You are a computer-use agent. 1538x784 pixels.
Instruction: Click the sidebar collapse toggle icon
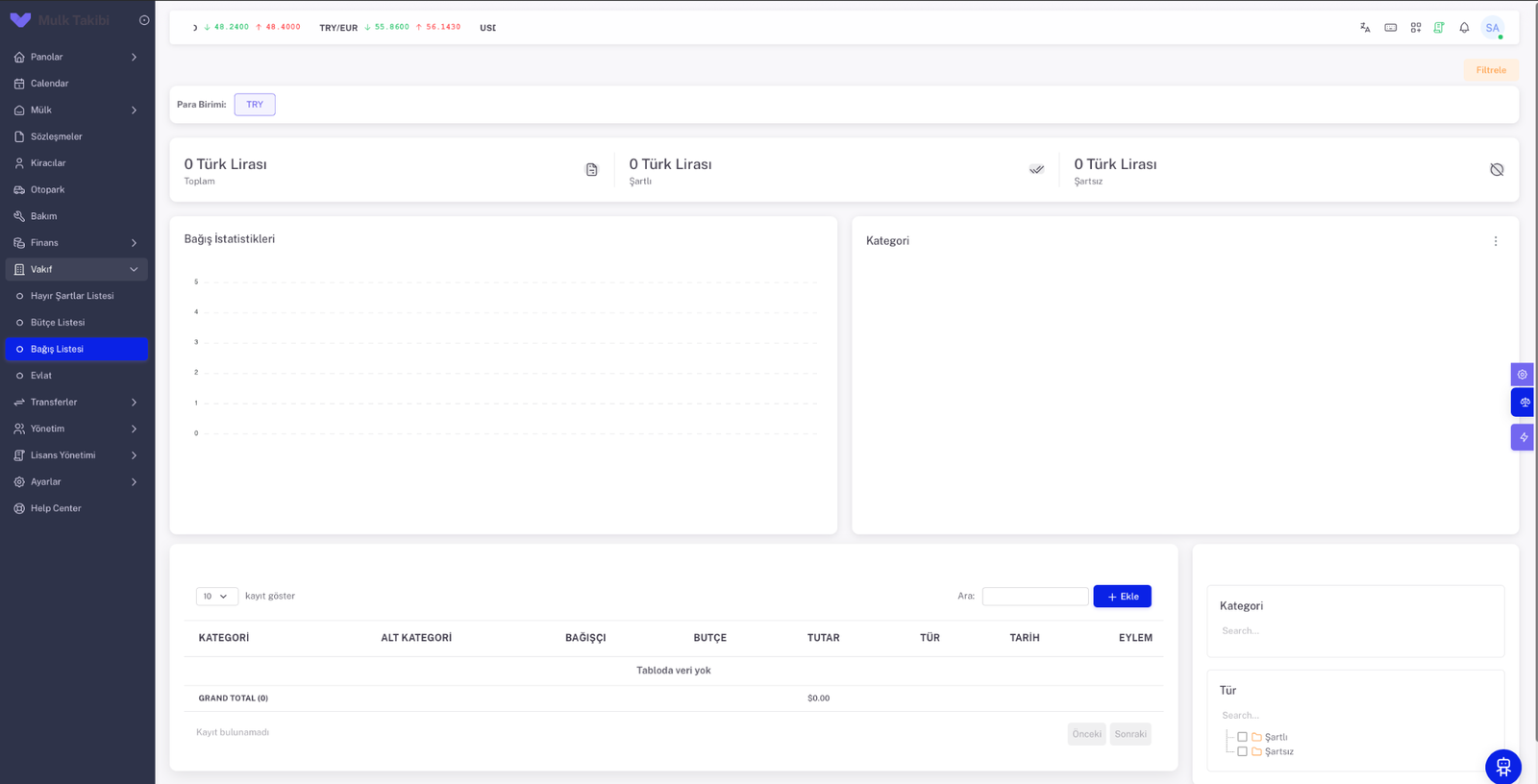click(x=144, y=20)
